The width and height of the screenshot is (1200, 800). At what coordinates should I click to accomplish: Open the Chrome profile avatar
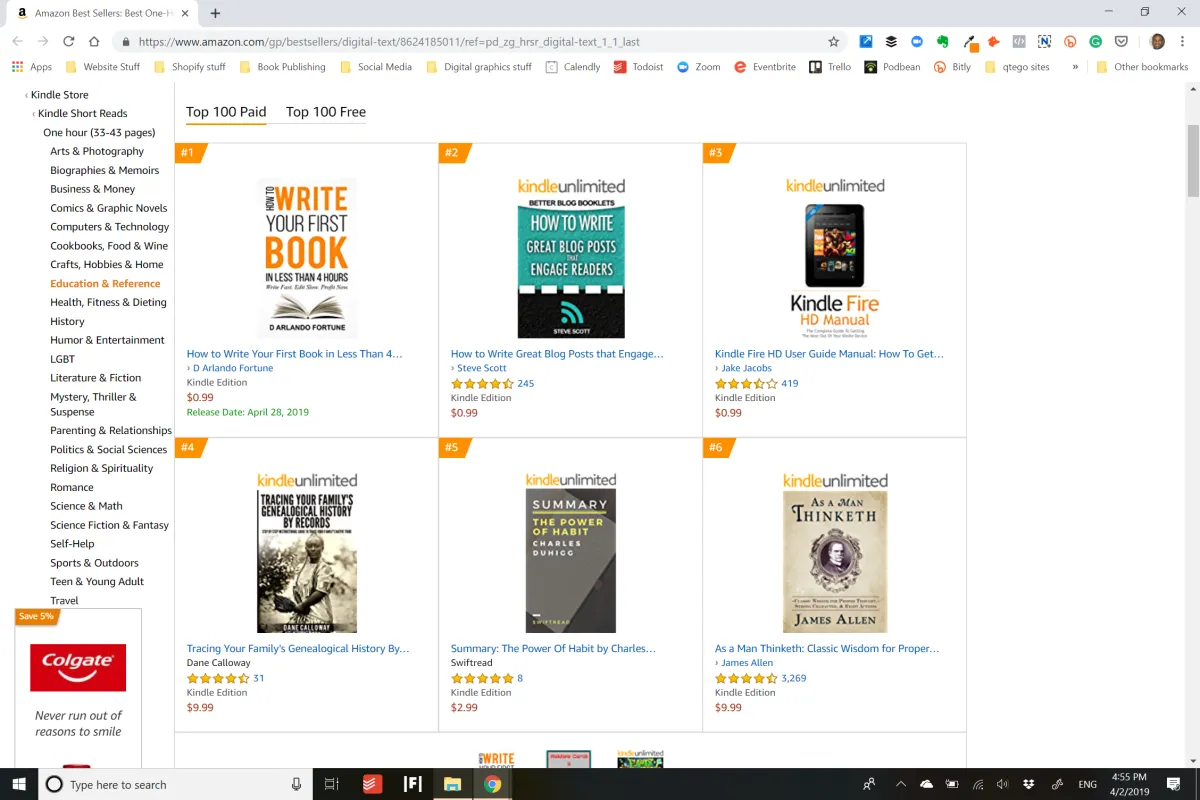(x=1157, y=42)
